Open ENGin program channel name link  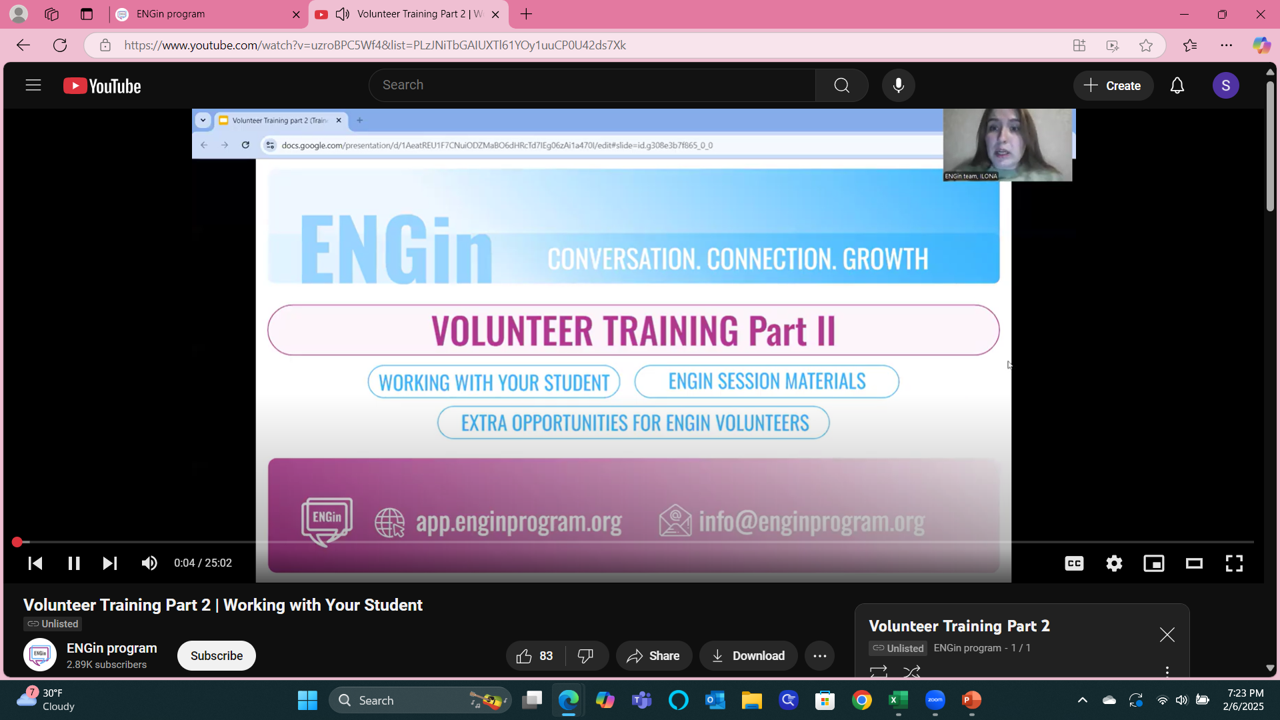[112, 648]
